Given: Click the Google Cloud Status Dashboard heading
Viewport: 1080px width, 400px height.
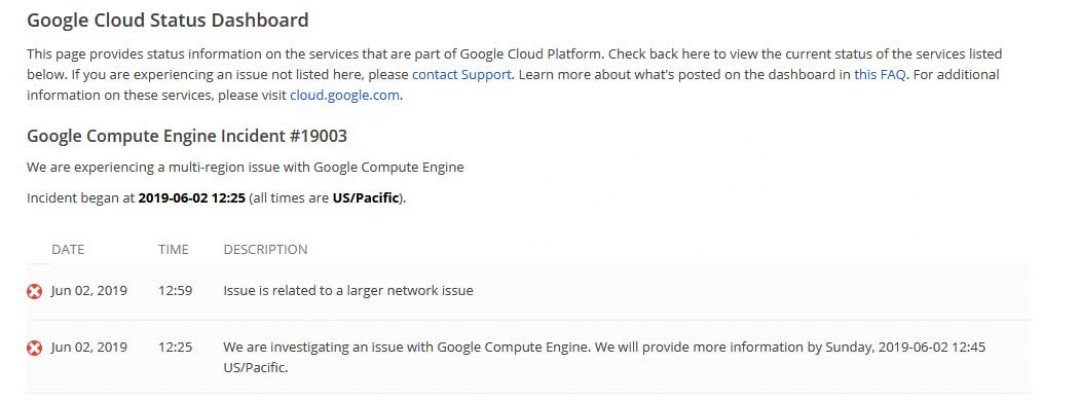Looking at the screenshot, I should coord(167,19).
